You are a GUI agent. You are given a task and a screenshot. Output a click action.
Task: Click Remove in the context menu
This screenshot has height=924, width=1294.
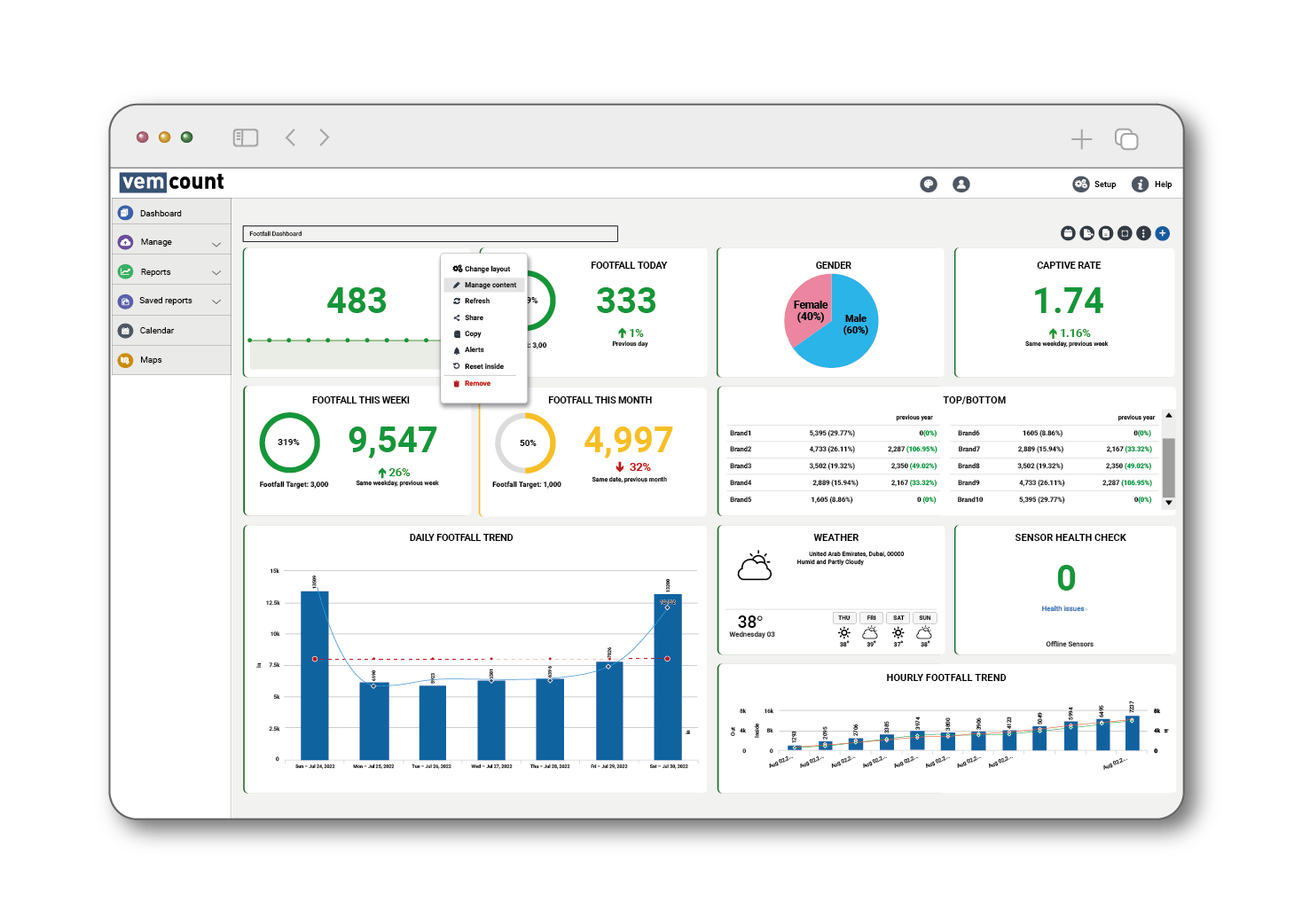tap(478, 383)
